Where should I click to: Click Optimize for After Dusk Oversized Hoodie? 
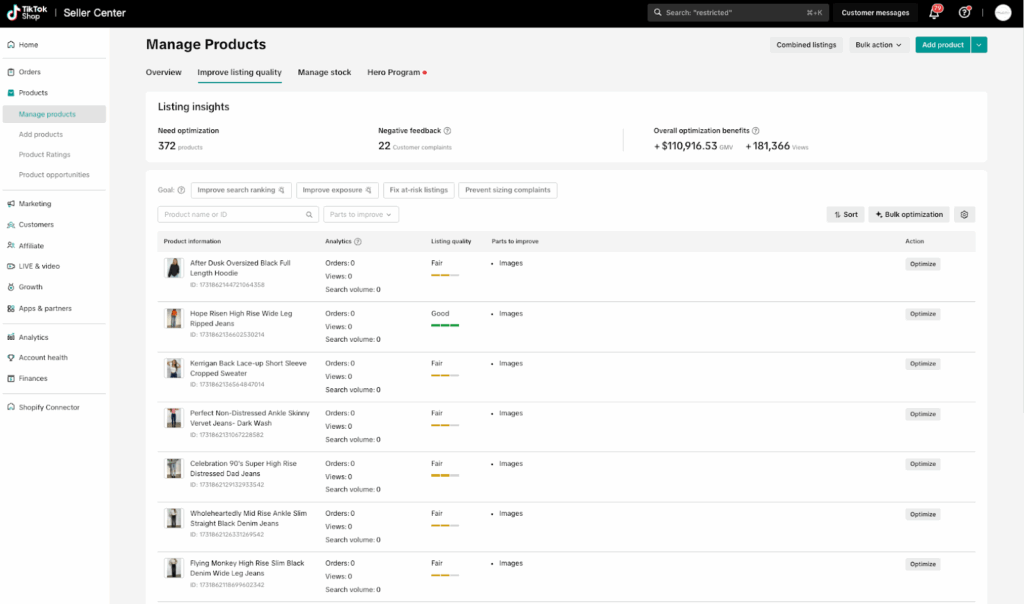pos(922,264)
